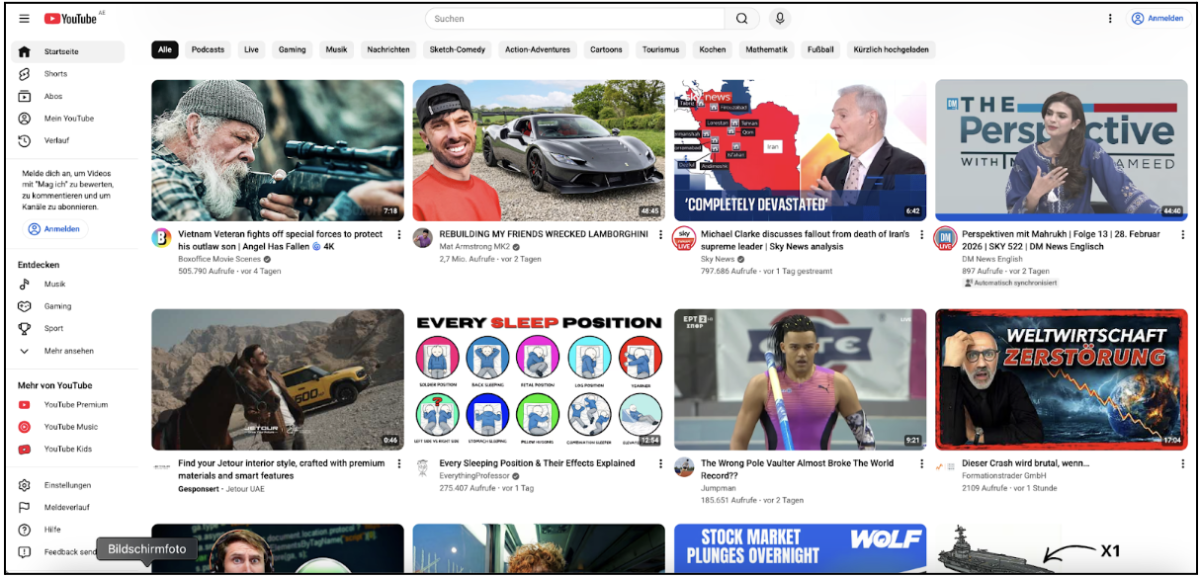Viewport: 1200px width, 577px height.
Task: Click the YouTube logo
Action: (70, 18)
